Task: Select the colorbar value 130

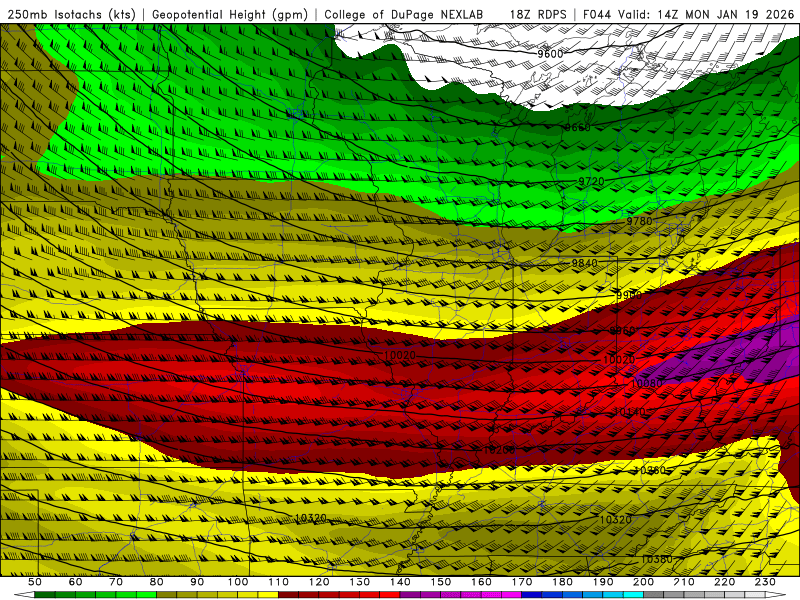Action: pyautogui.click(x=360, y=582)
